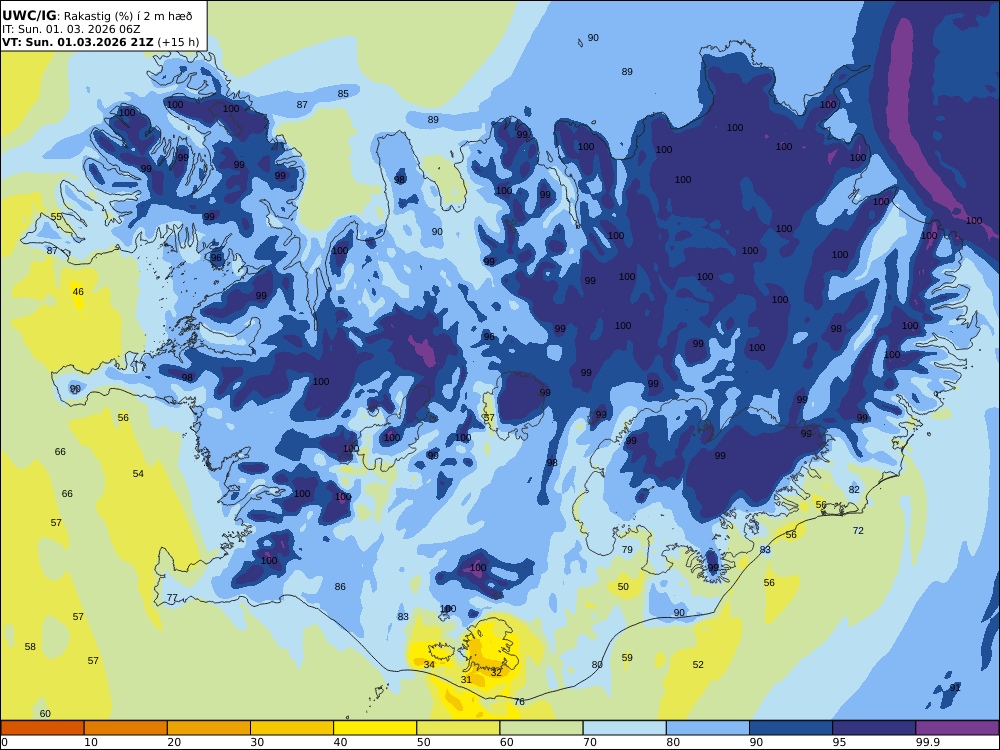Click the humidity value '76' on the map

[x=519, y=702]
